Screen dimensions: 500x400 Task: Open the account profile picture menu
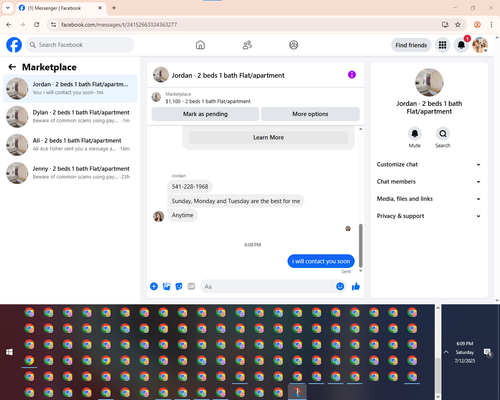click(x=480, y=45)
